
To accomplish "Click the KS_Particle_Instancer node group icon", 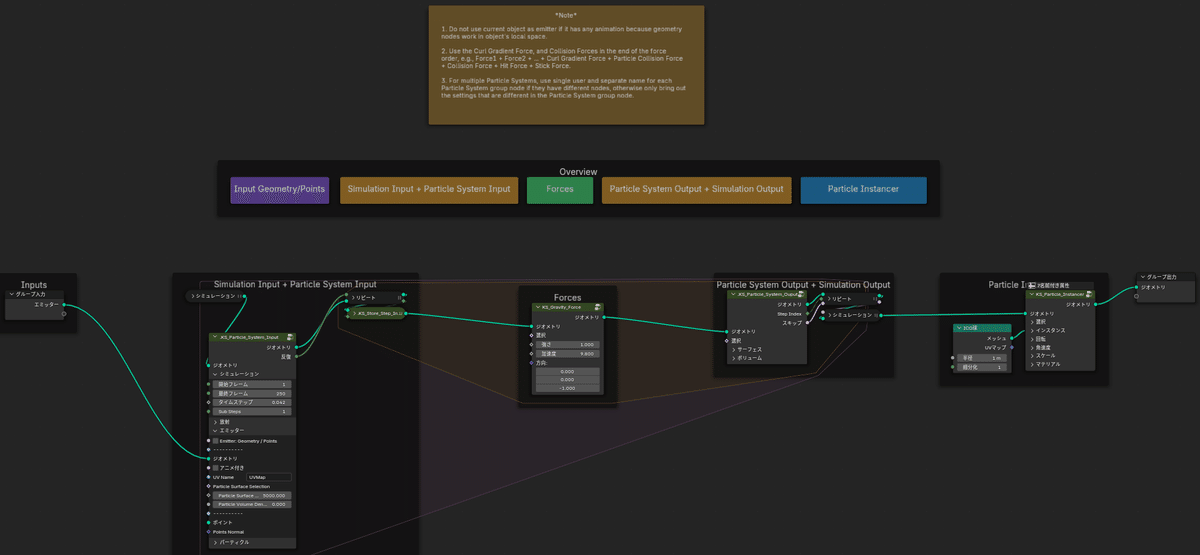I will pos(1088,295).
